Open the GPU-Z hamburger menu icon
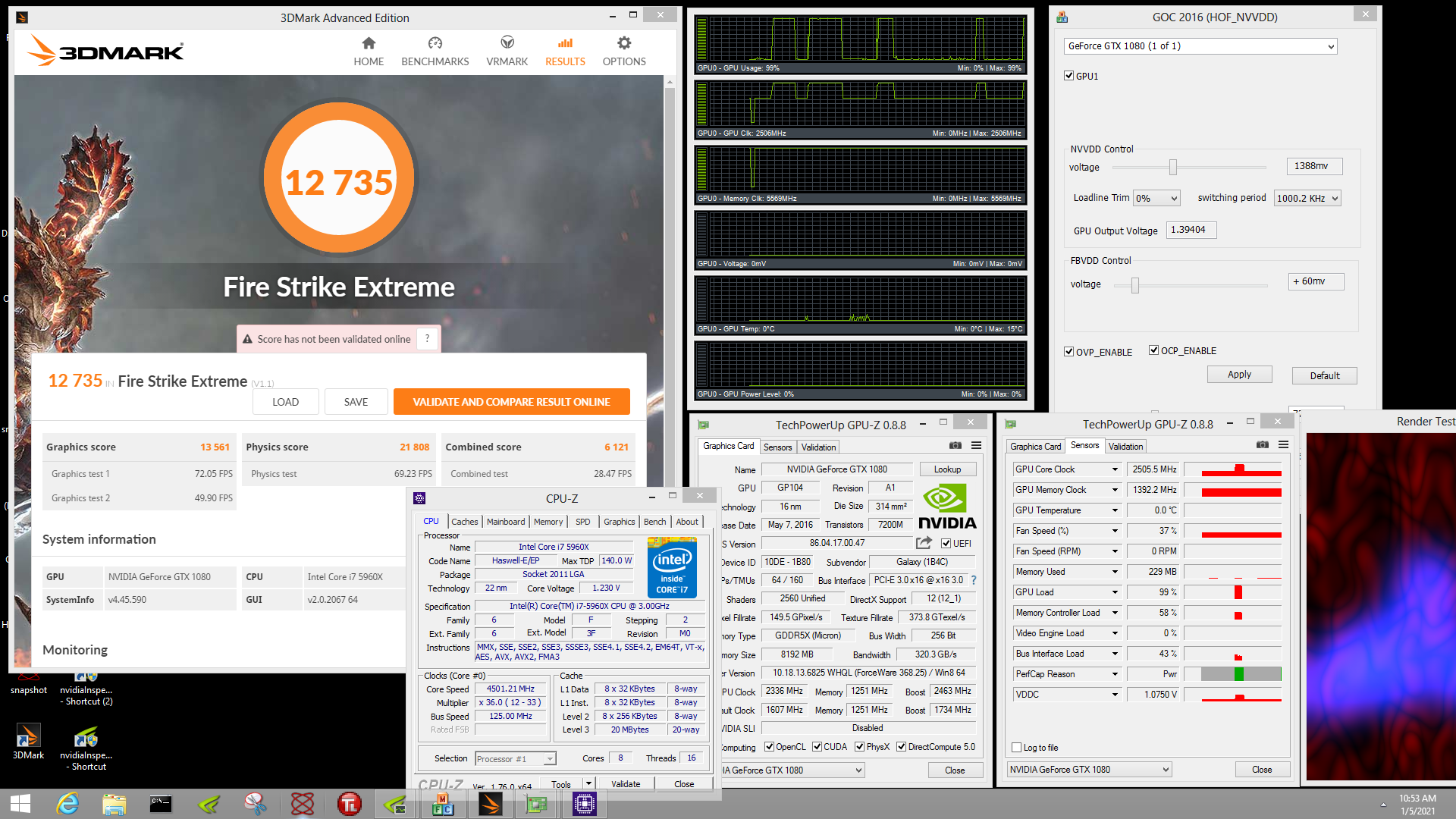Viewport: 1456px width, 819px height. click(977, 446)
